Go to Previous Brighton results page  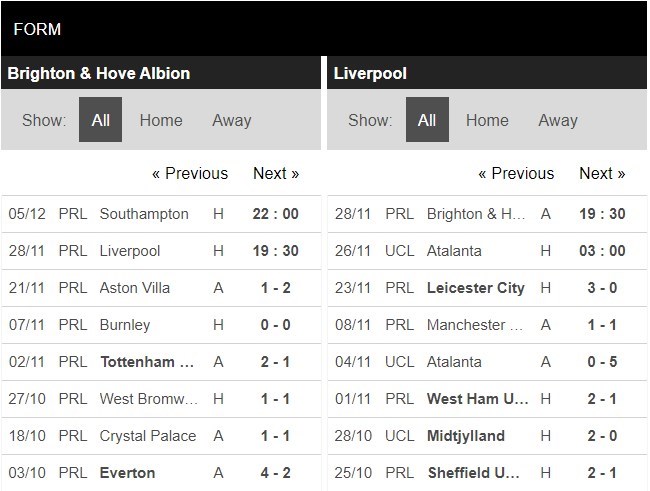[x=190, y=173]
